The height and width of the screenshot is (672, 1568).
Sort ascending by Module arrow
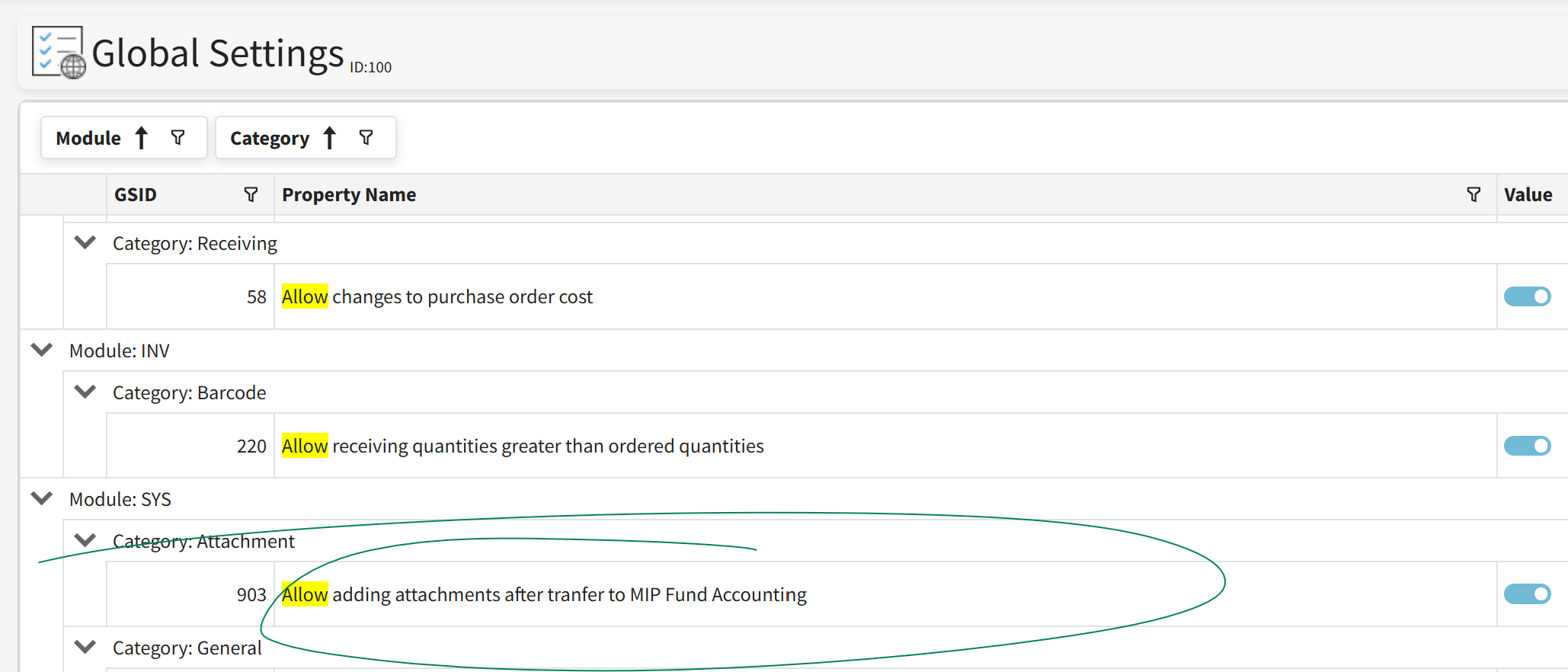[x=142, y=138]
